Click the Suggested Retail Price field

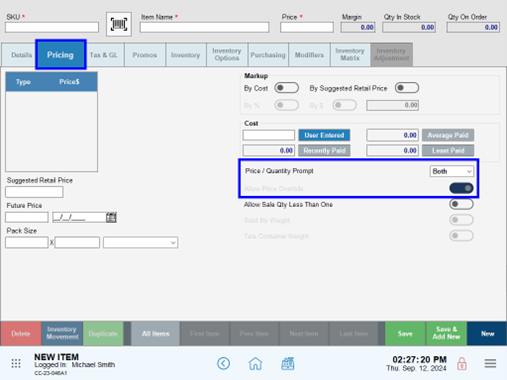(34, 192)
